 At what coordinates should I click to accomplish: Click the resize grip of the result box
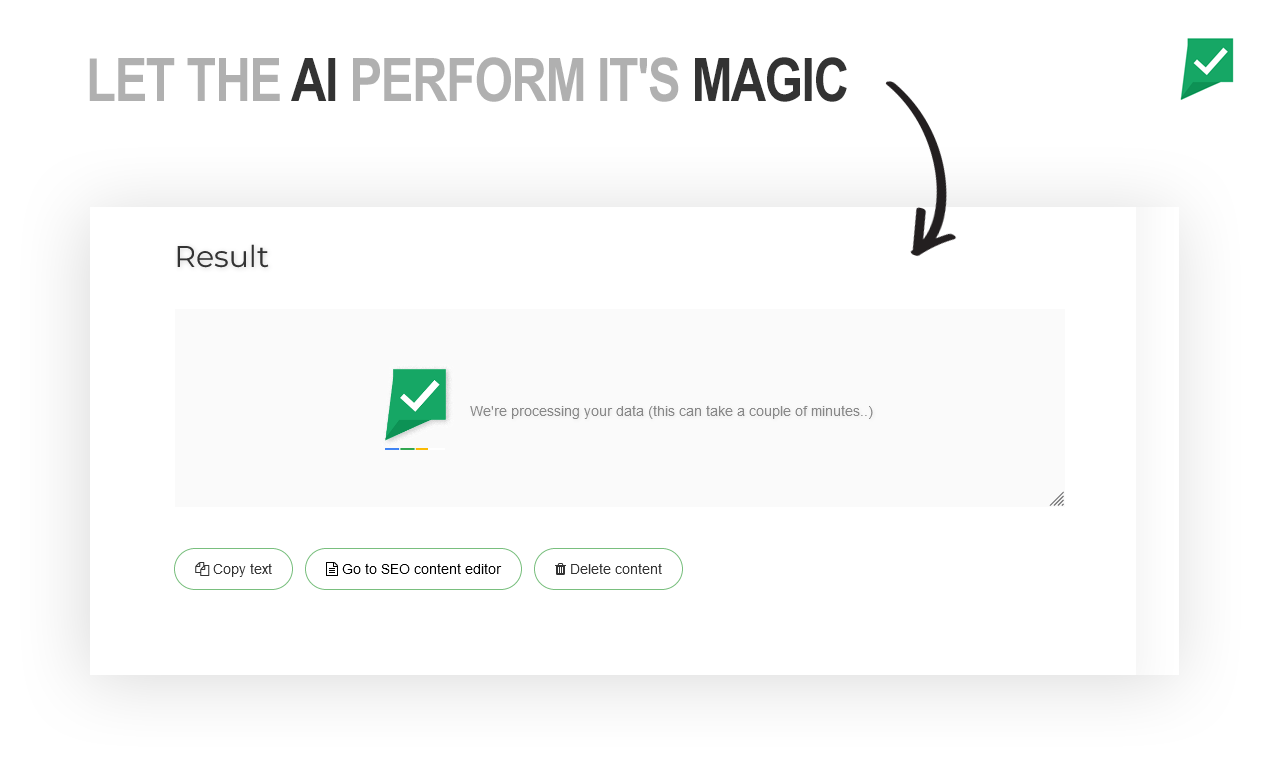coord(1057,499)
